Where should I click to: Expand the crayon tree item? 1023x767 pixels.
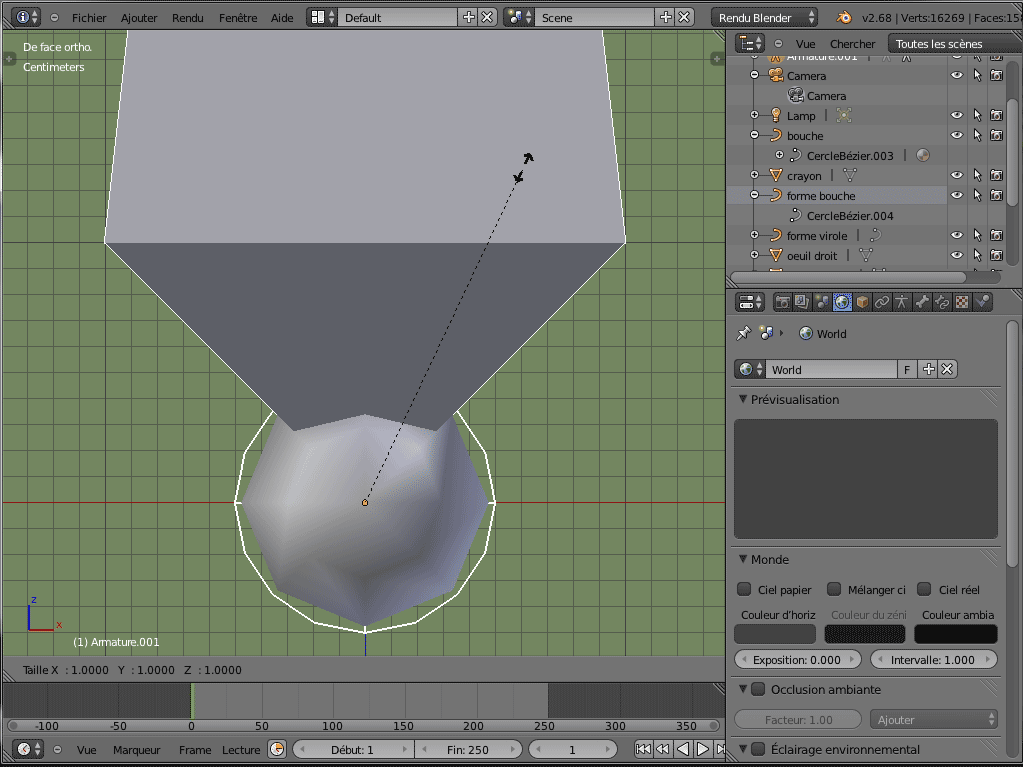click(755, 175)
